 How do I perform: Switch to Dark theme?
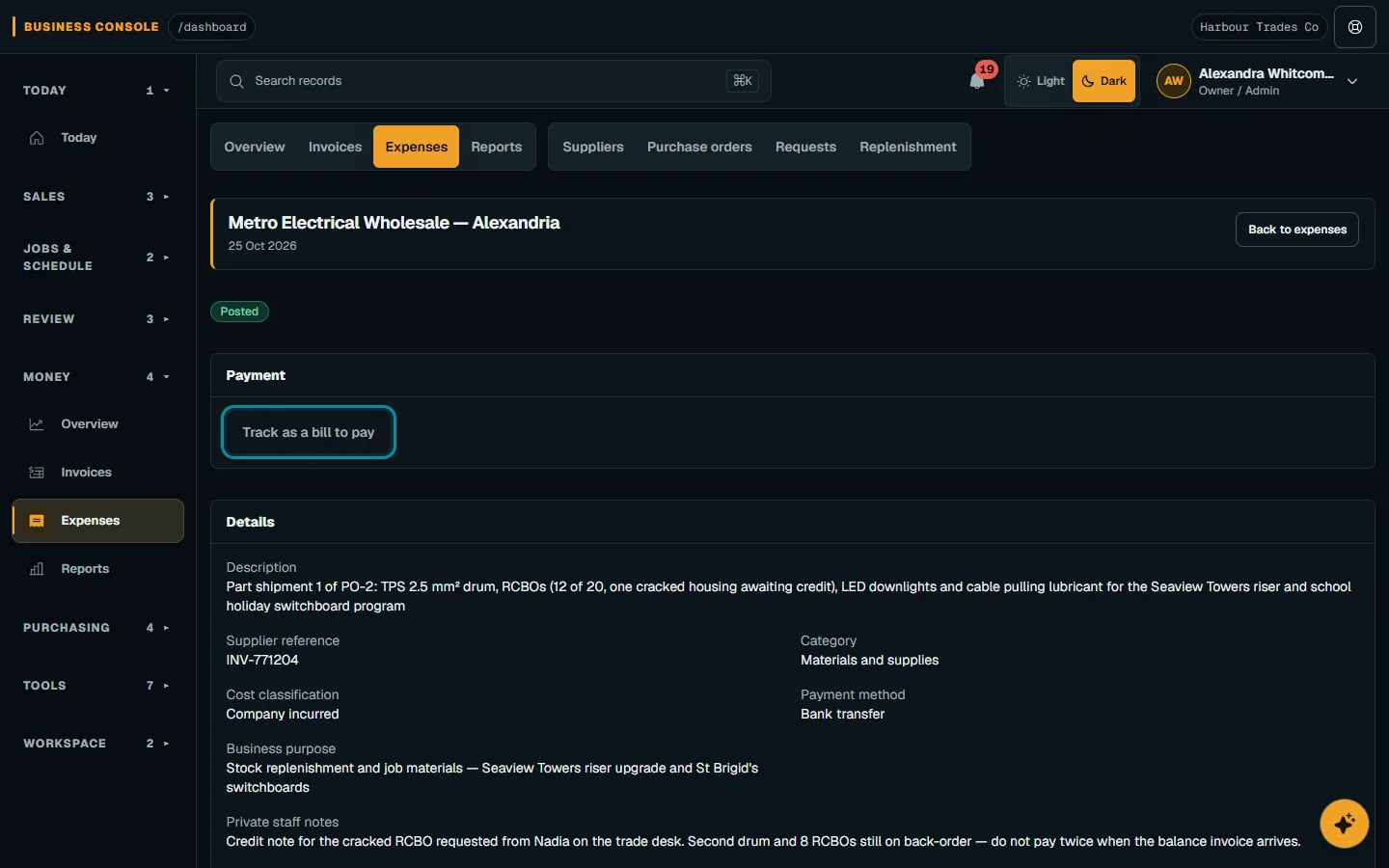(x=1103, y=81)
